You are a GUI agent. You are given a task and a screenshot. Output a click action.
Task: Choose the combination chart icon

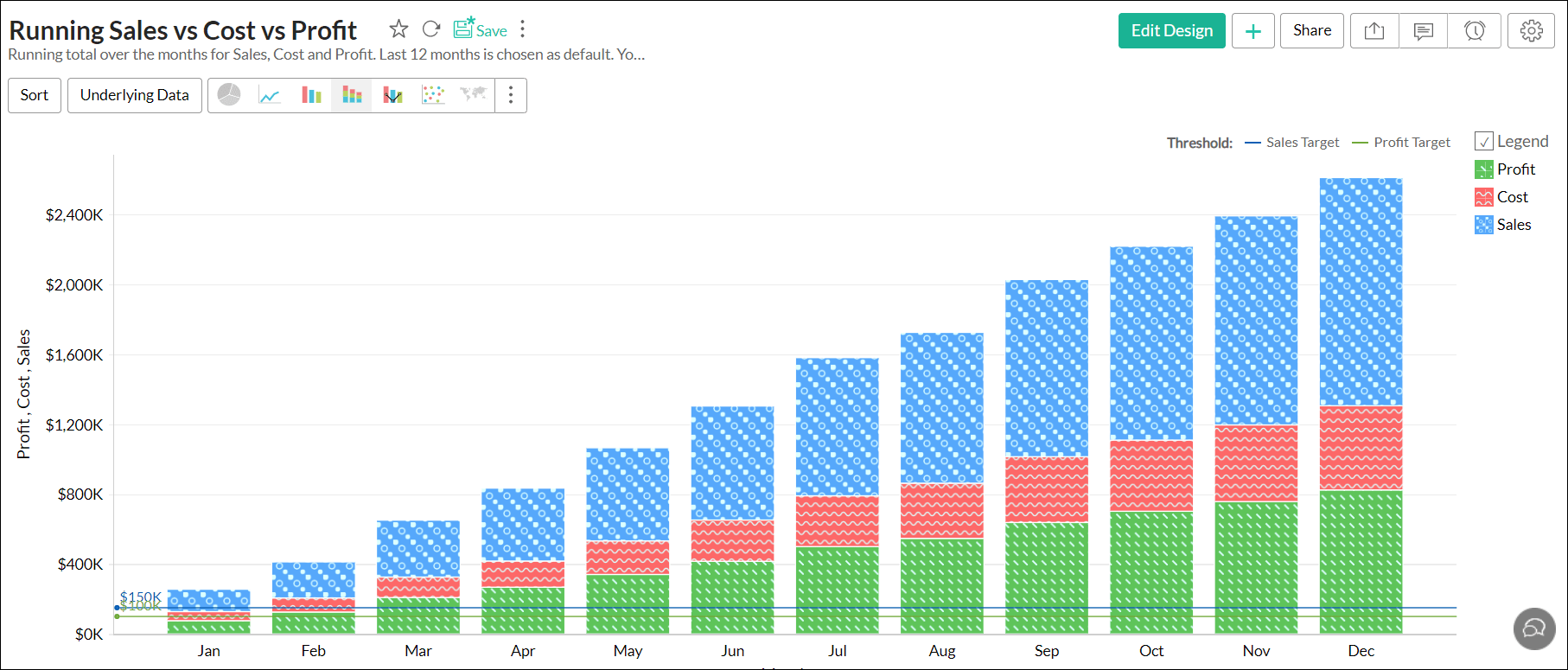click(393, 95)
